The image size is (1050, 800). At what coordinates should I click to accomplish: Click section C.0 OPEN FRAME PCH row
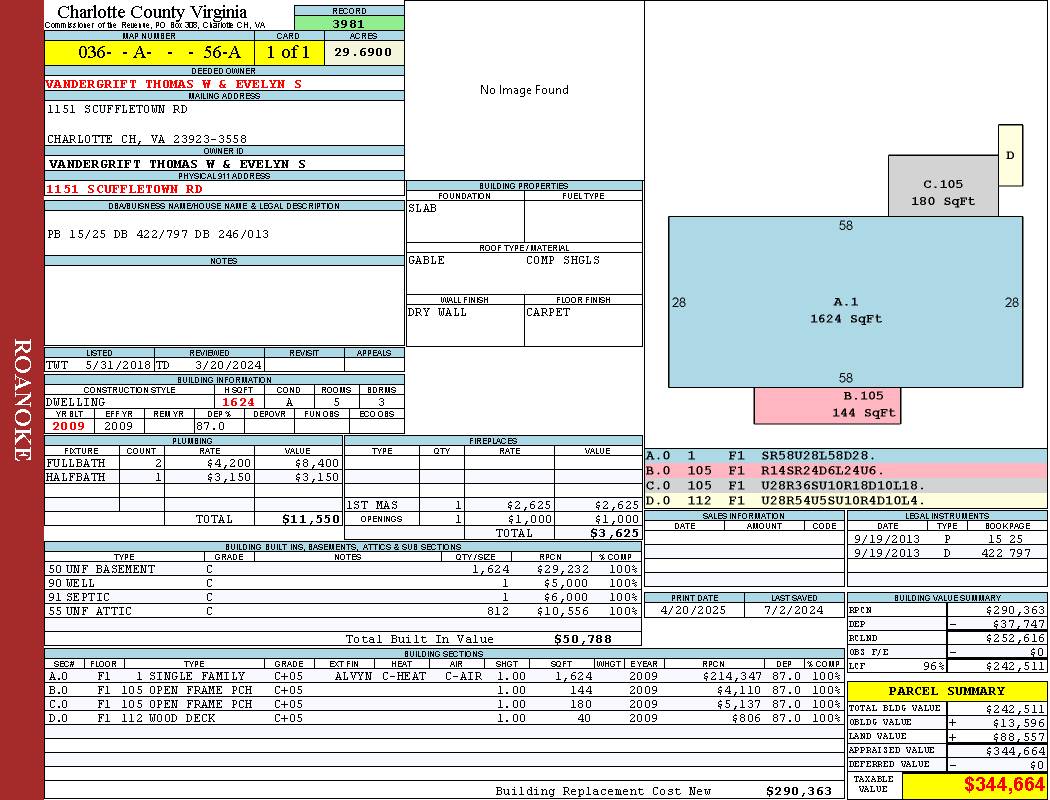pos(445,704)
